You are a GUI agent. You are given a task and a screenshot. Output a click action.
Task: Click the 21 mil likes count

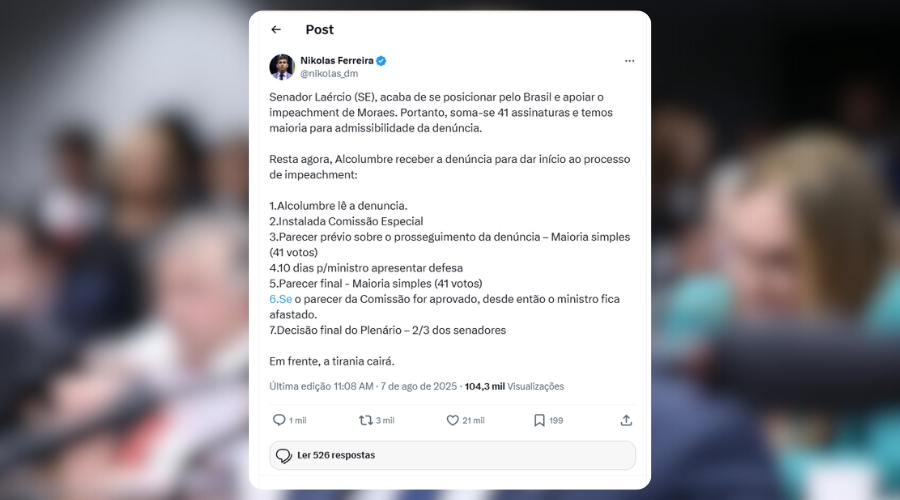(x=474, y=421)
